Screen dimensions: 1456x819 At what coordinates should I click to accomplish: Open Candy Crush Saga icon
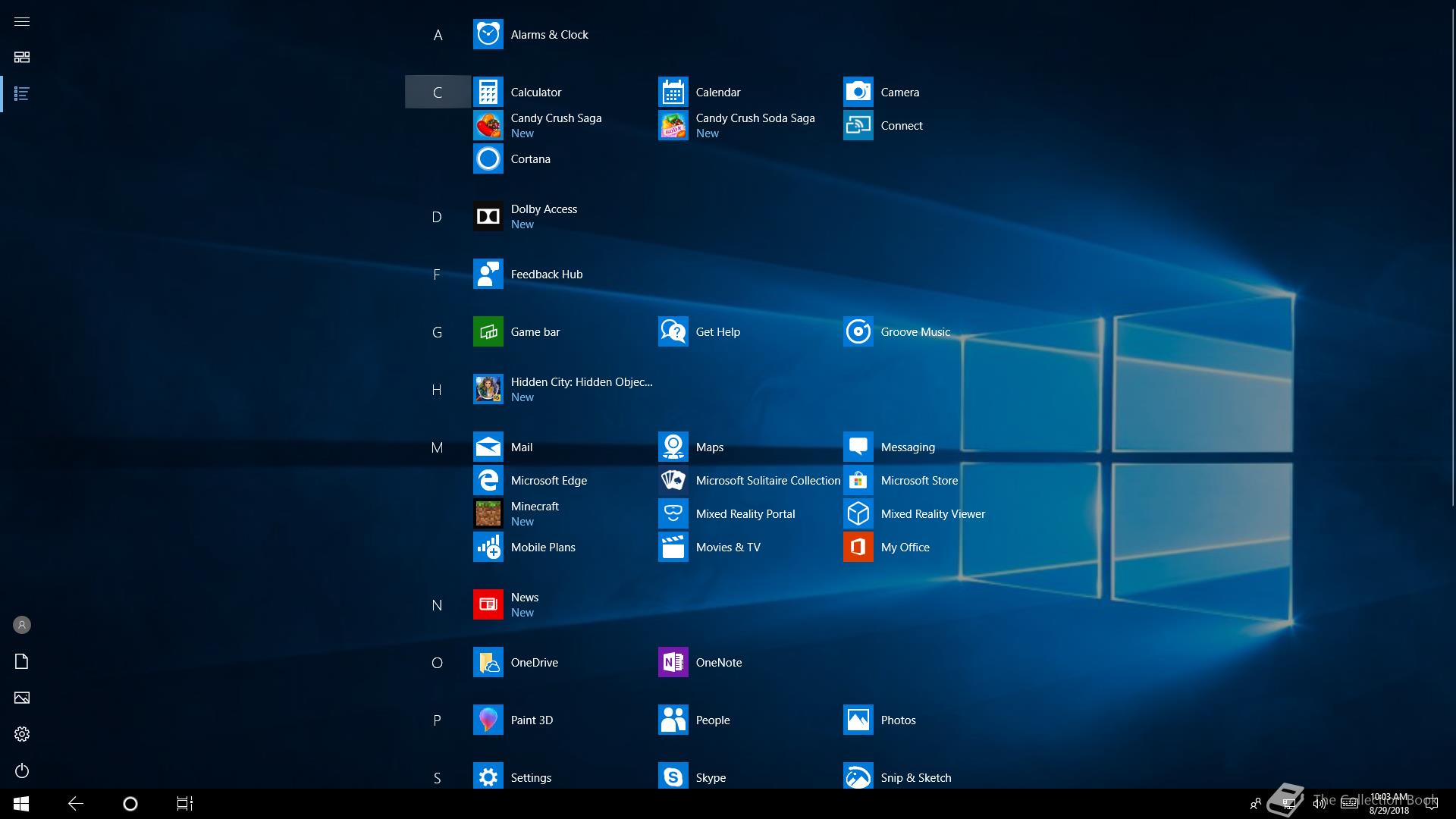[488, 125]
